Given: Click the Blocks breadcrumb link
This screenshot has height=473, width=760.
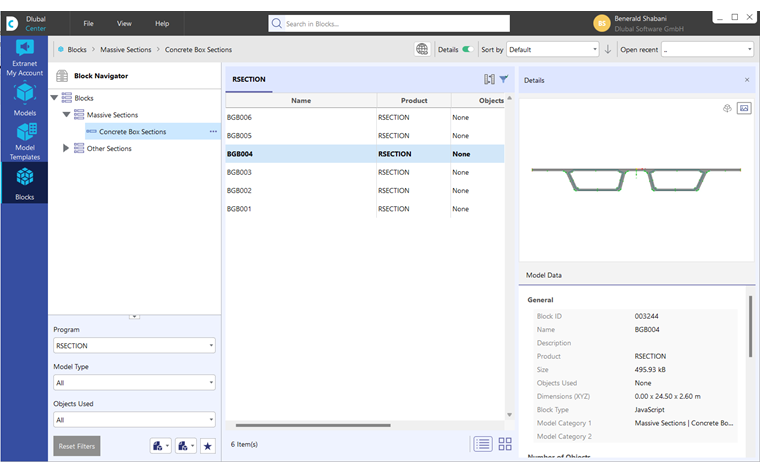Looking at the screenshot, I should point(77,49).
